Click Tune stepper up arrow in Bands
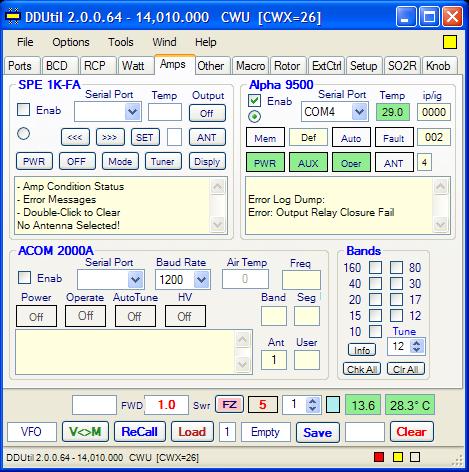The height and width of the screenshot is (472, 469). click(416, 343)
